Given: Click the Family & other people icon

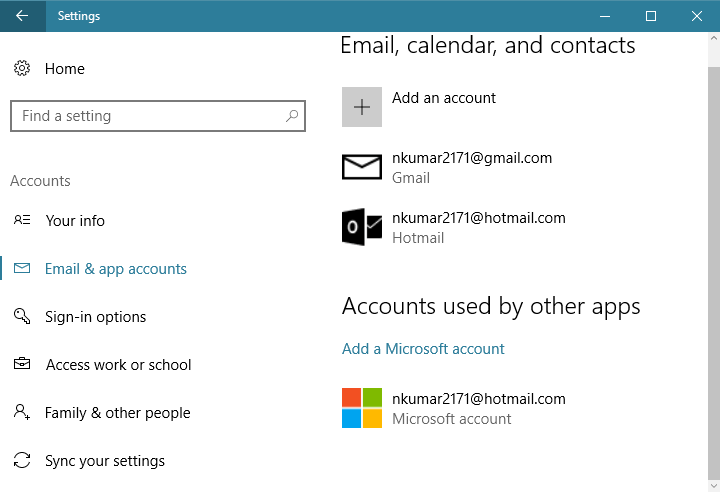Looking at the screenshot, I should (x=22, y=412).
